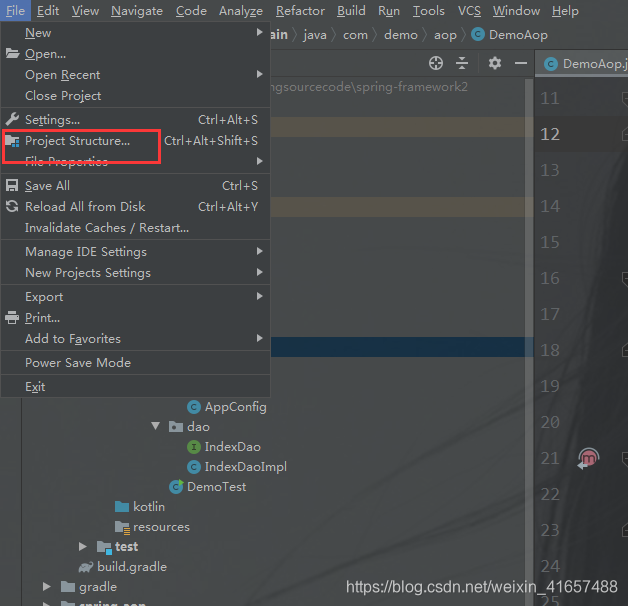Open the Navigate menu

[x=137, y=11]
